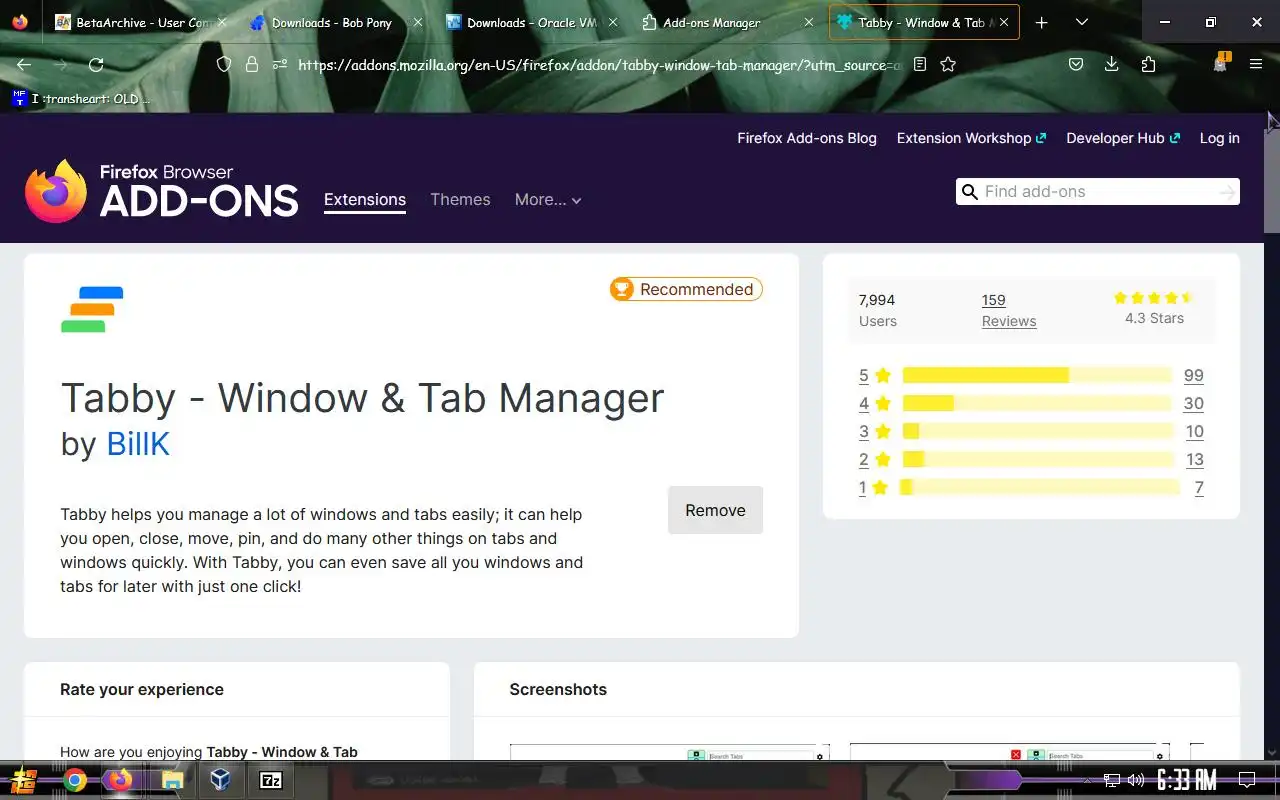Click Log in
Viewport: 1280px width, 800px height.
click(x=1219, y=138)
